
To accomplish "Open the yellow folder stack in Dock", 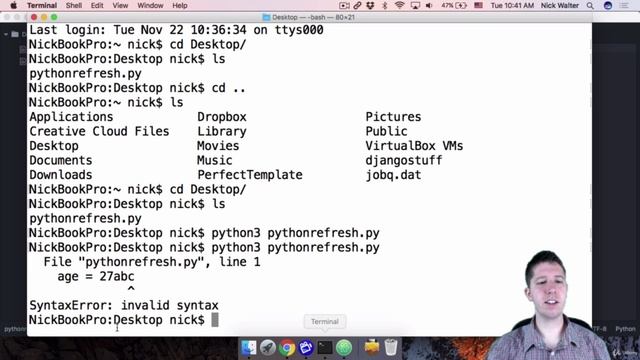I will (372, 347).
